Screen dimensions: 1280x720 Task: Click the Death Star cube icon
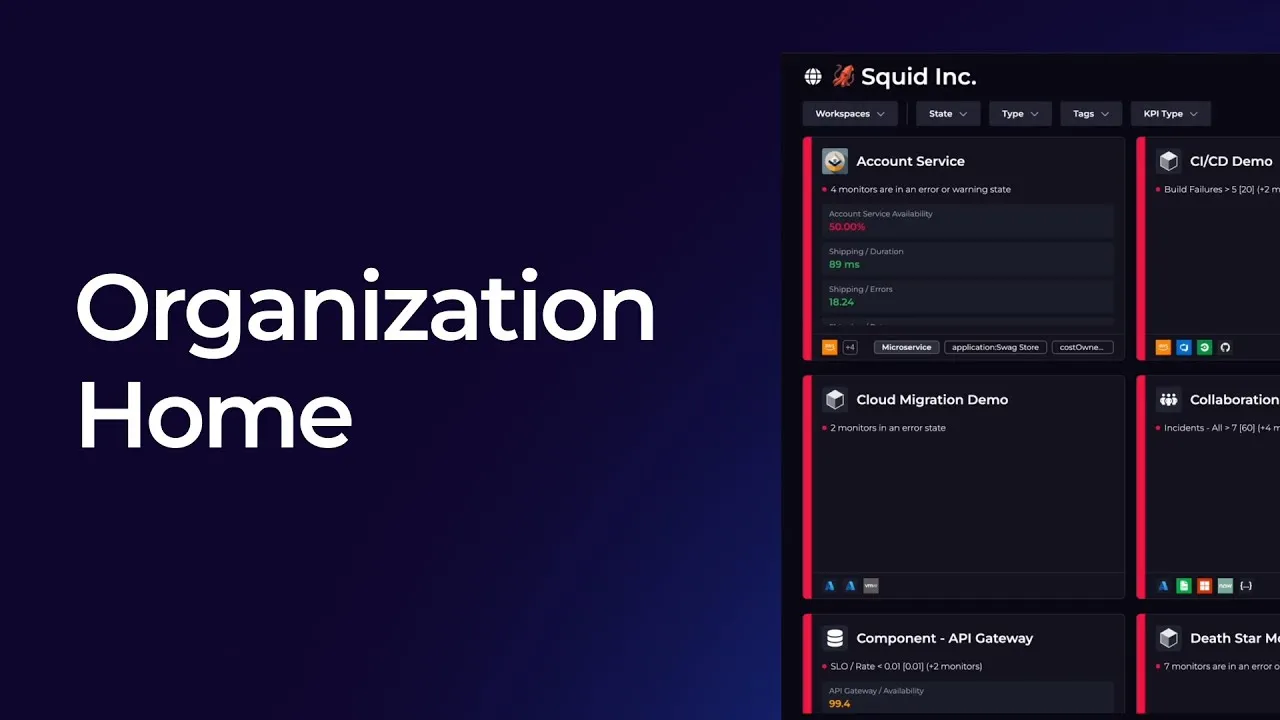click(x=1168, y=638)
